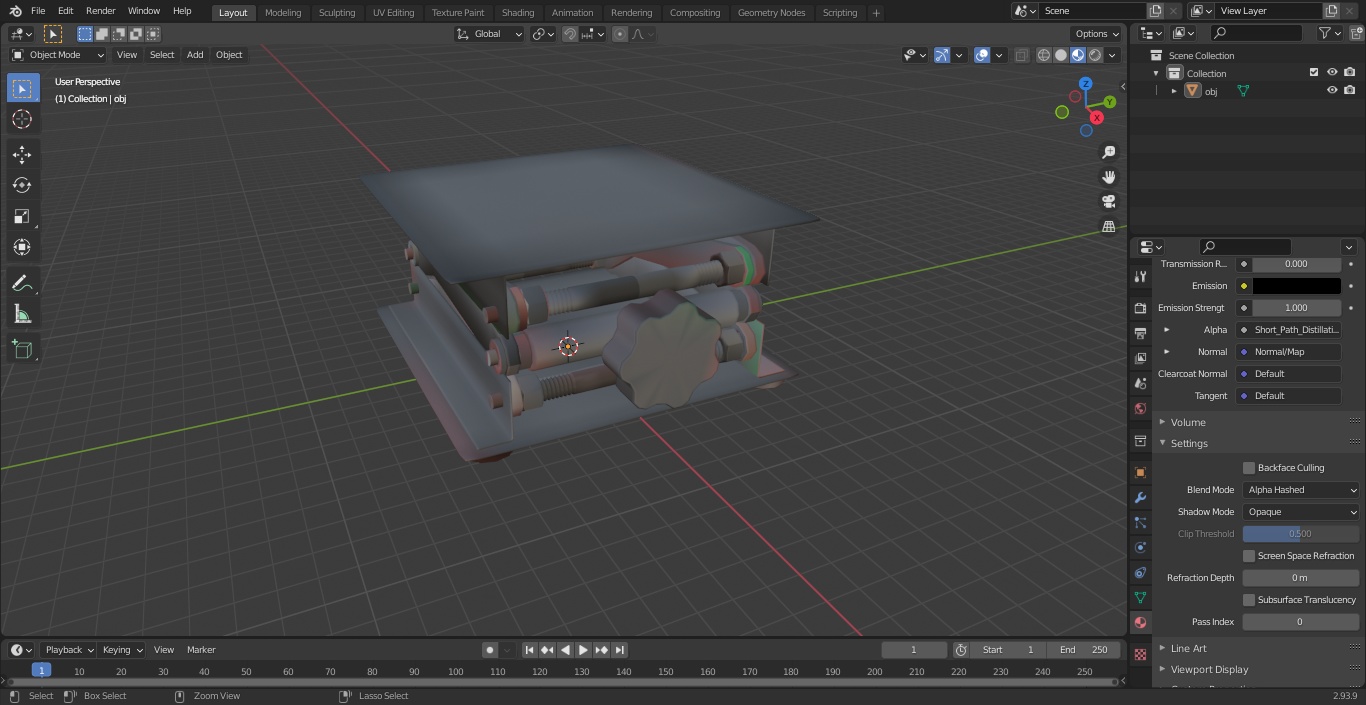Screen dimensions: 1366x705
Task: Open the World properties tab
Action: [1140, 408]
